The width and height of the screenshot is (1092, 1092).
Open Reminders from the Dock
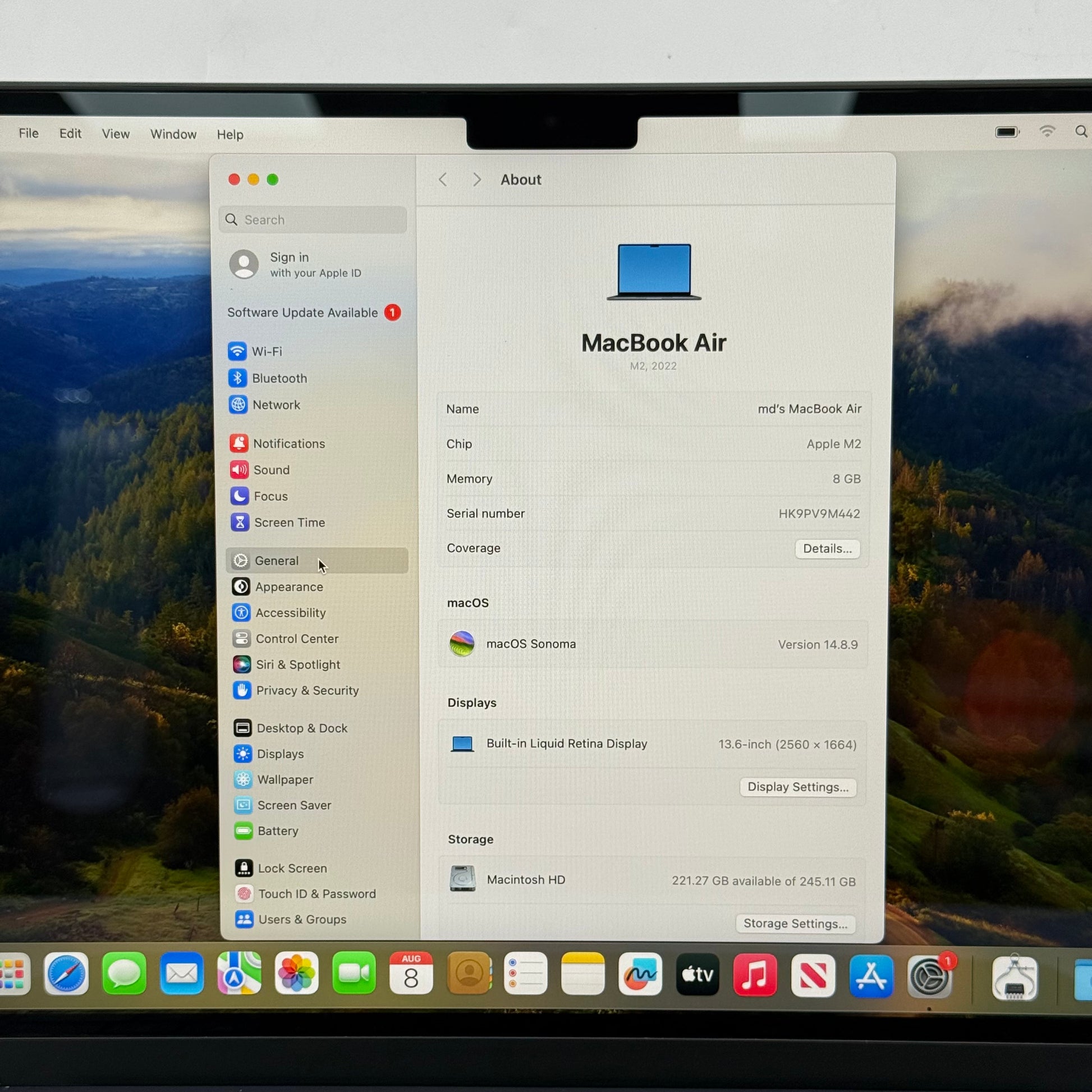526,973
